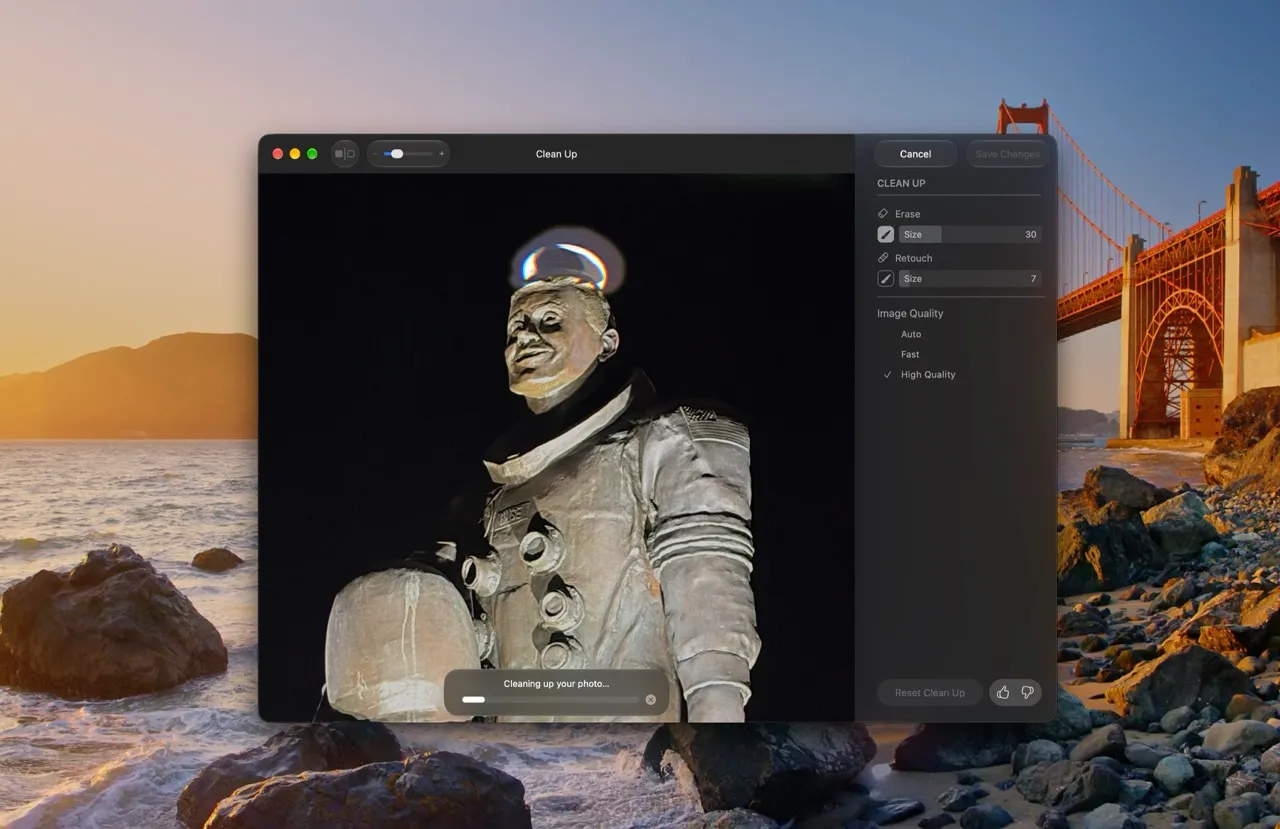
Task: Choose Fast image quality
Action: [x=910, y=354]
